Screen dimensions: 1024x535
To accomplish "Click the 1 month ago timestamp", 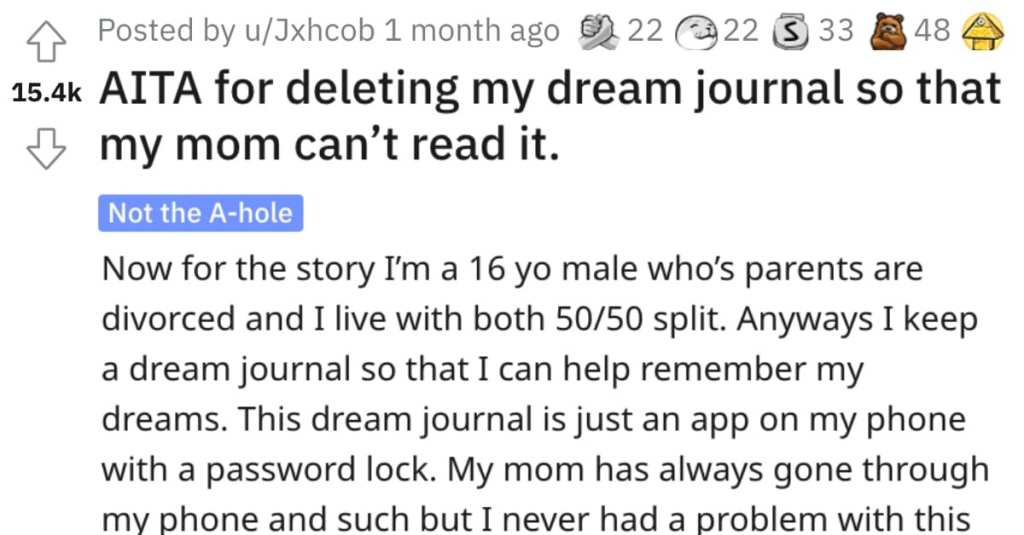I will pyautogui.click(x=472, y=31).
